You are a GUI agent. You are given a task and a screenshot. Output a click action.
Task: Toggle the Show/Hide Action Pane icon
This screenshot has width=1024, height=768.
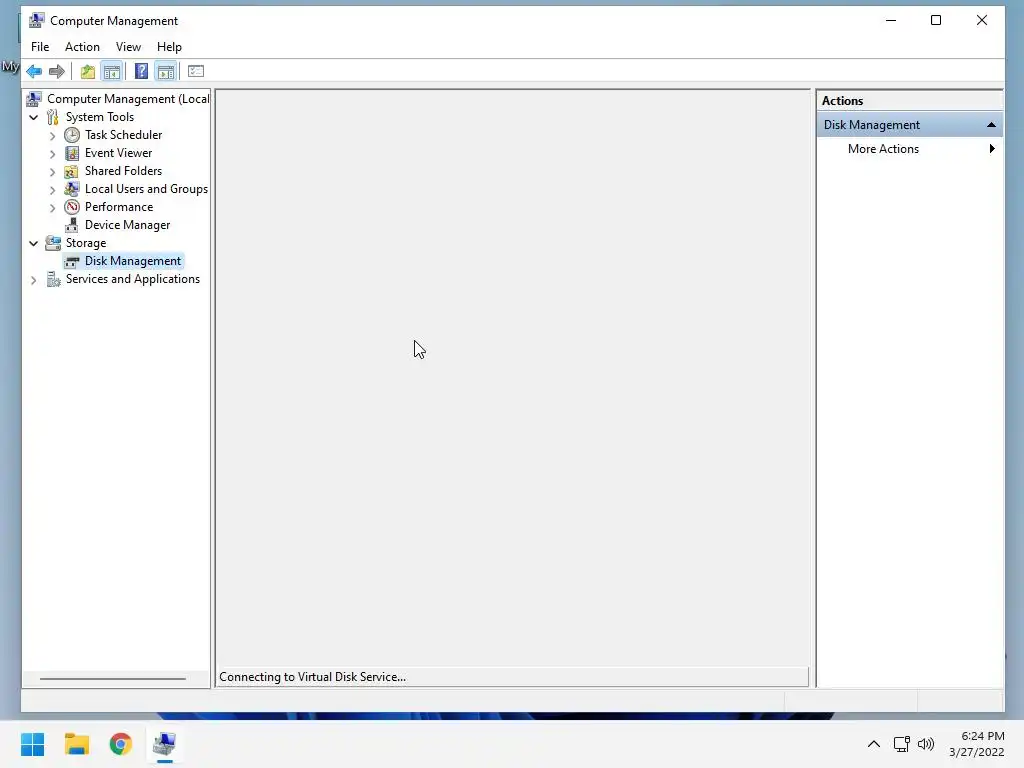click(166, 71)
